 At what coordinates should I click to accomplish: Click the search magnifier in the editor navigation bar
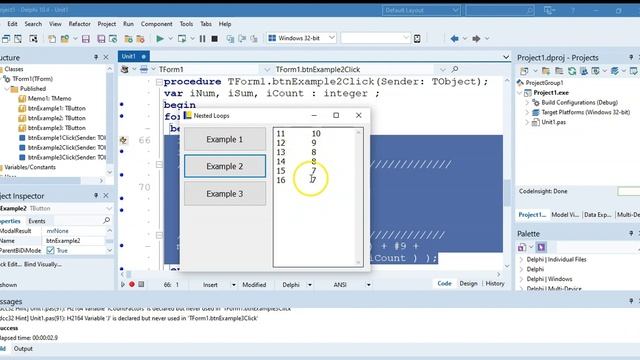pyautogui.click(x=455, y=69)
